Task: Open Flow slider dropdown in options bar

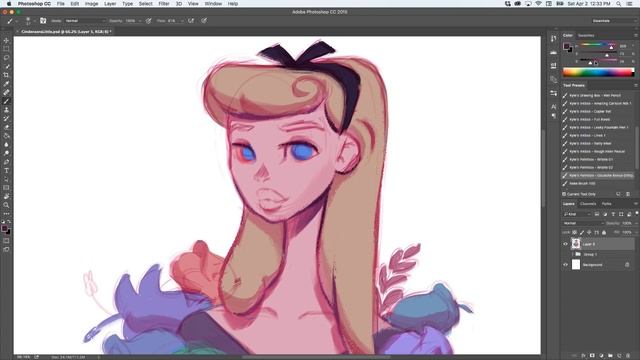Action: point(182,20)
